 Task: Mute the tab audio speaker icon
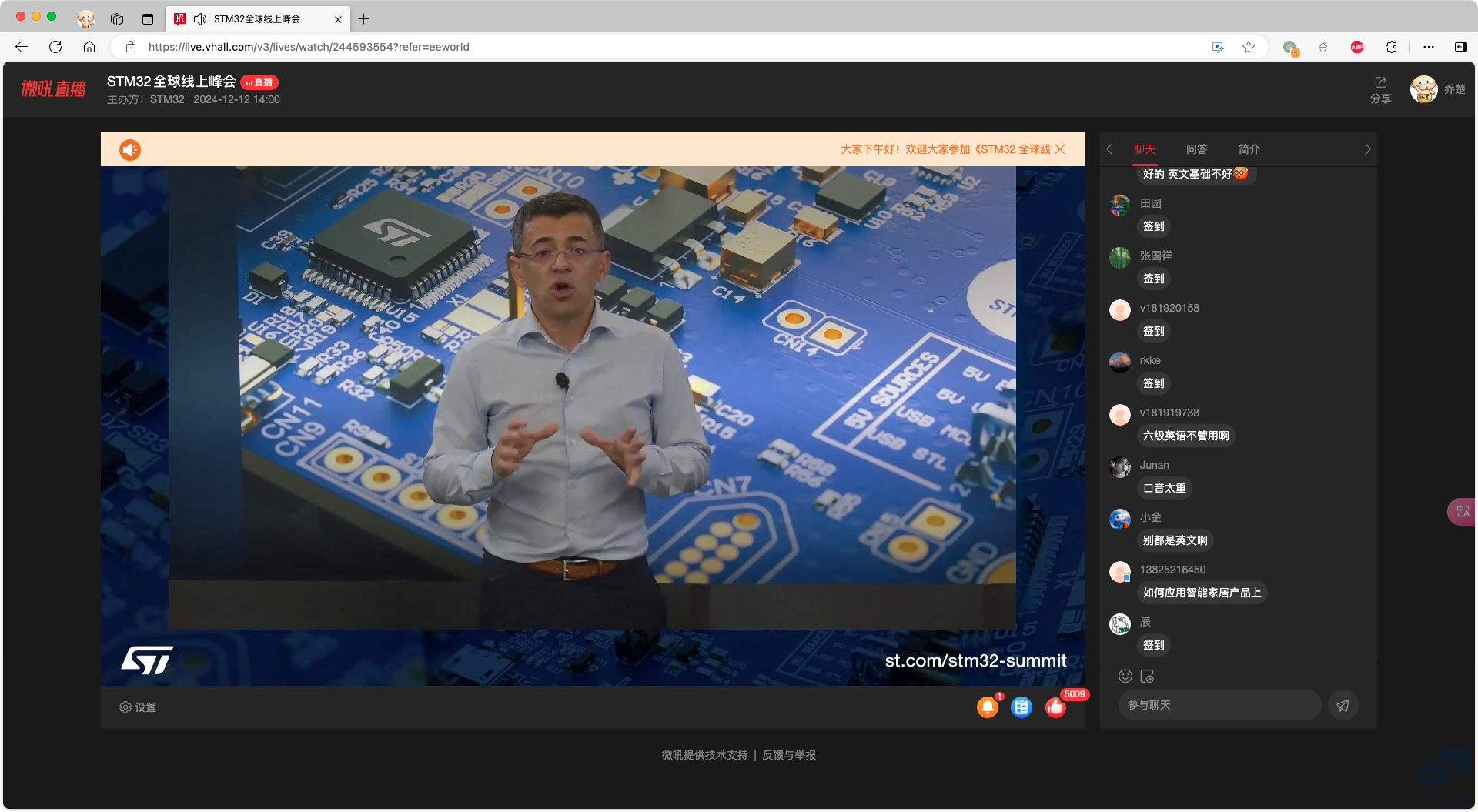200,19
